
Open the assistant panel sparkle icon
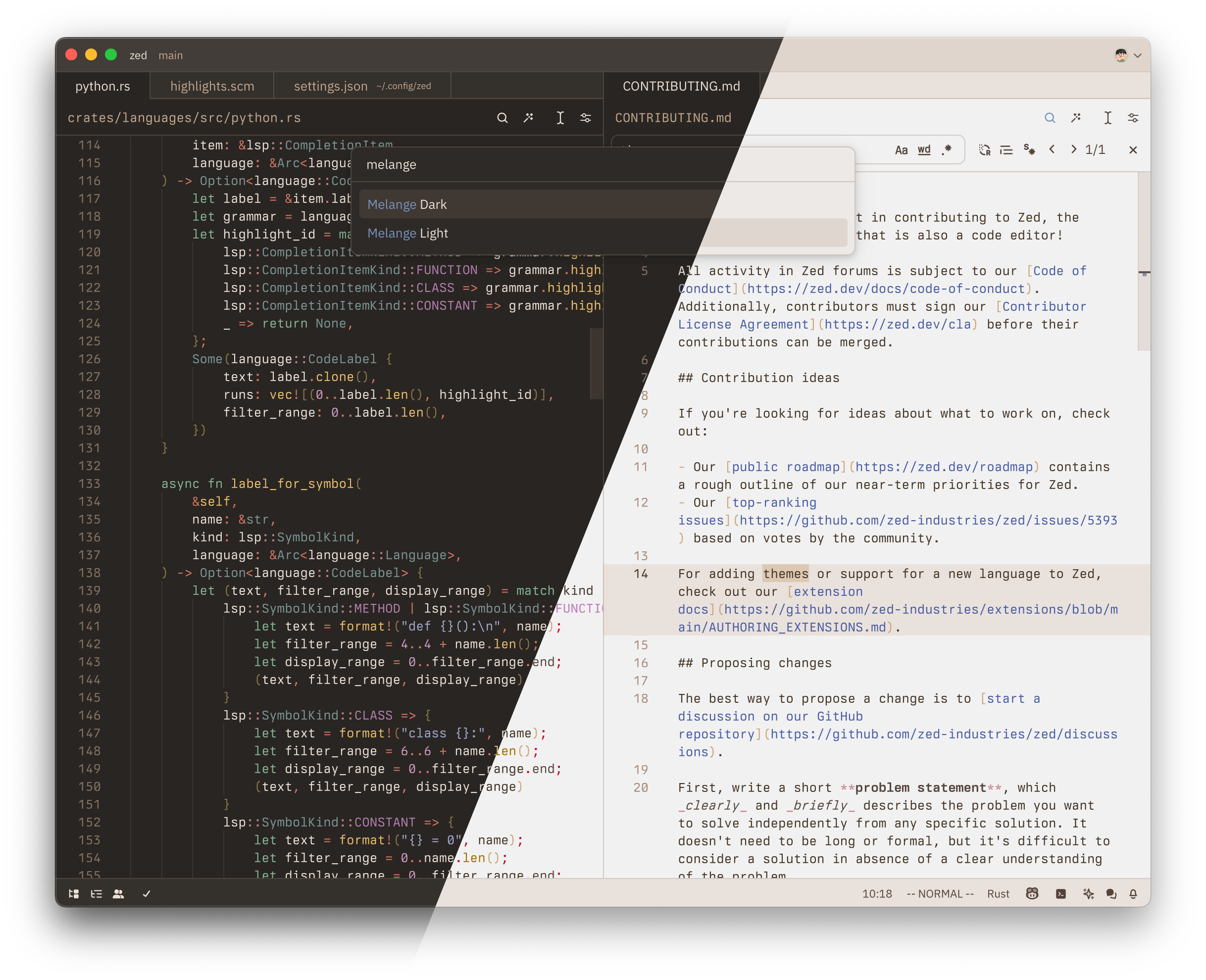[x=1089, y=893]
